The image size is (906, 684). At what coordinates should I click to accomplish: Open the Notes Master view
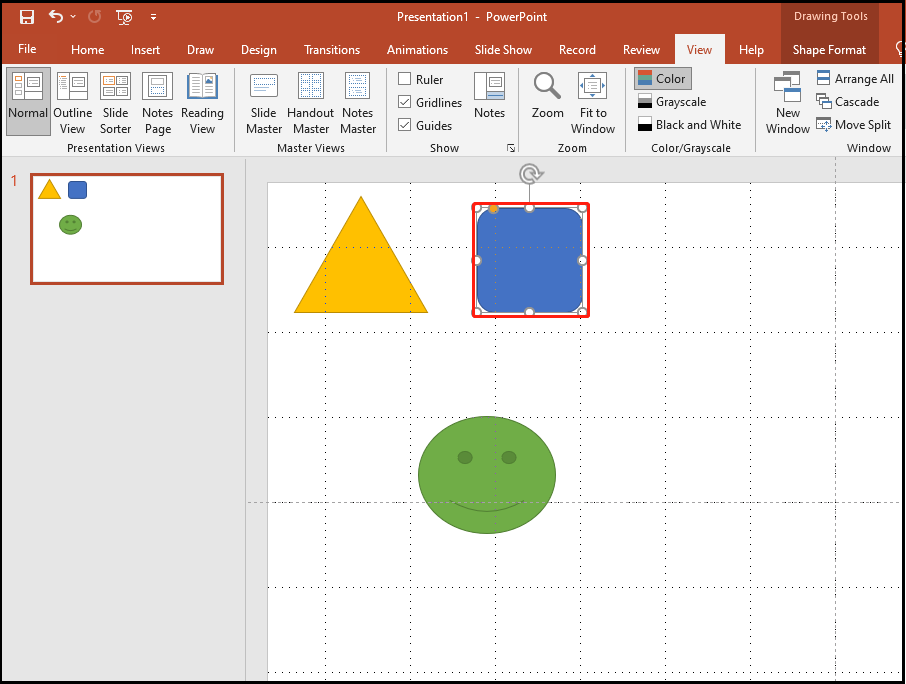coord(358,104)
